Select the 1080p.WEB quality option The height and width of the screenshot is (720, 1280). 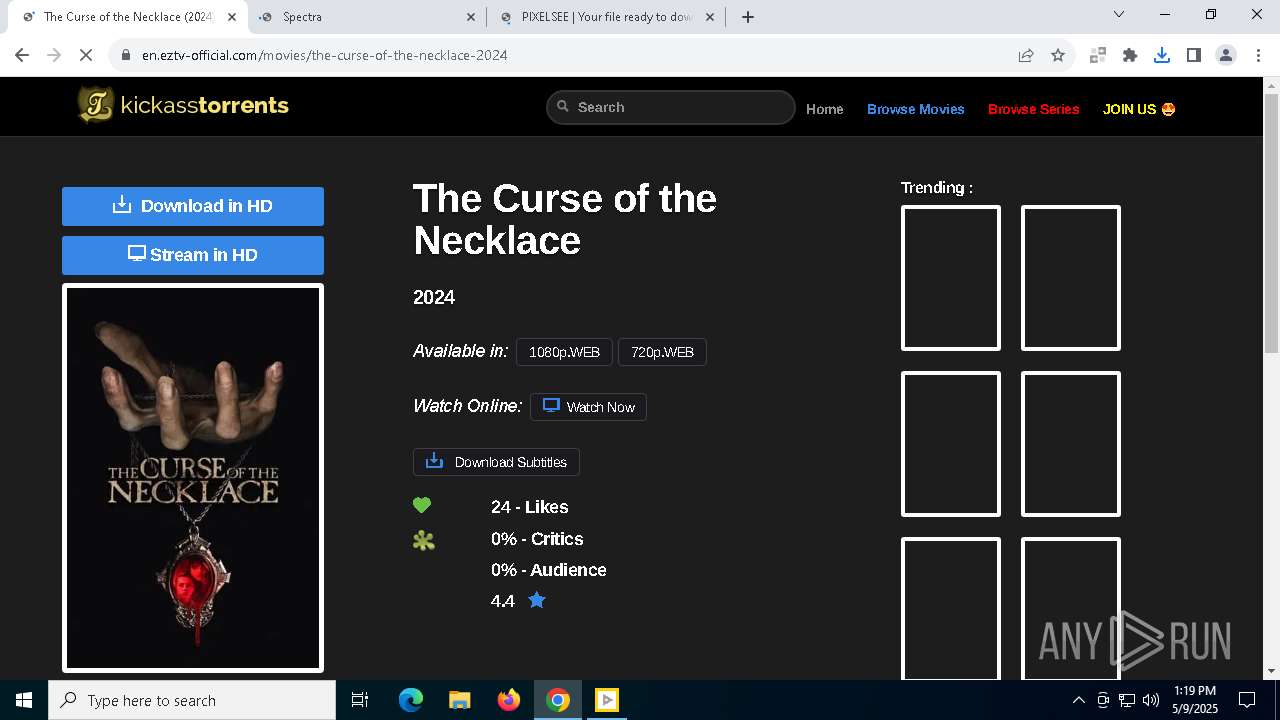click(564, 352)
